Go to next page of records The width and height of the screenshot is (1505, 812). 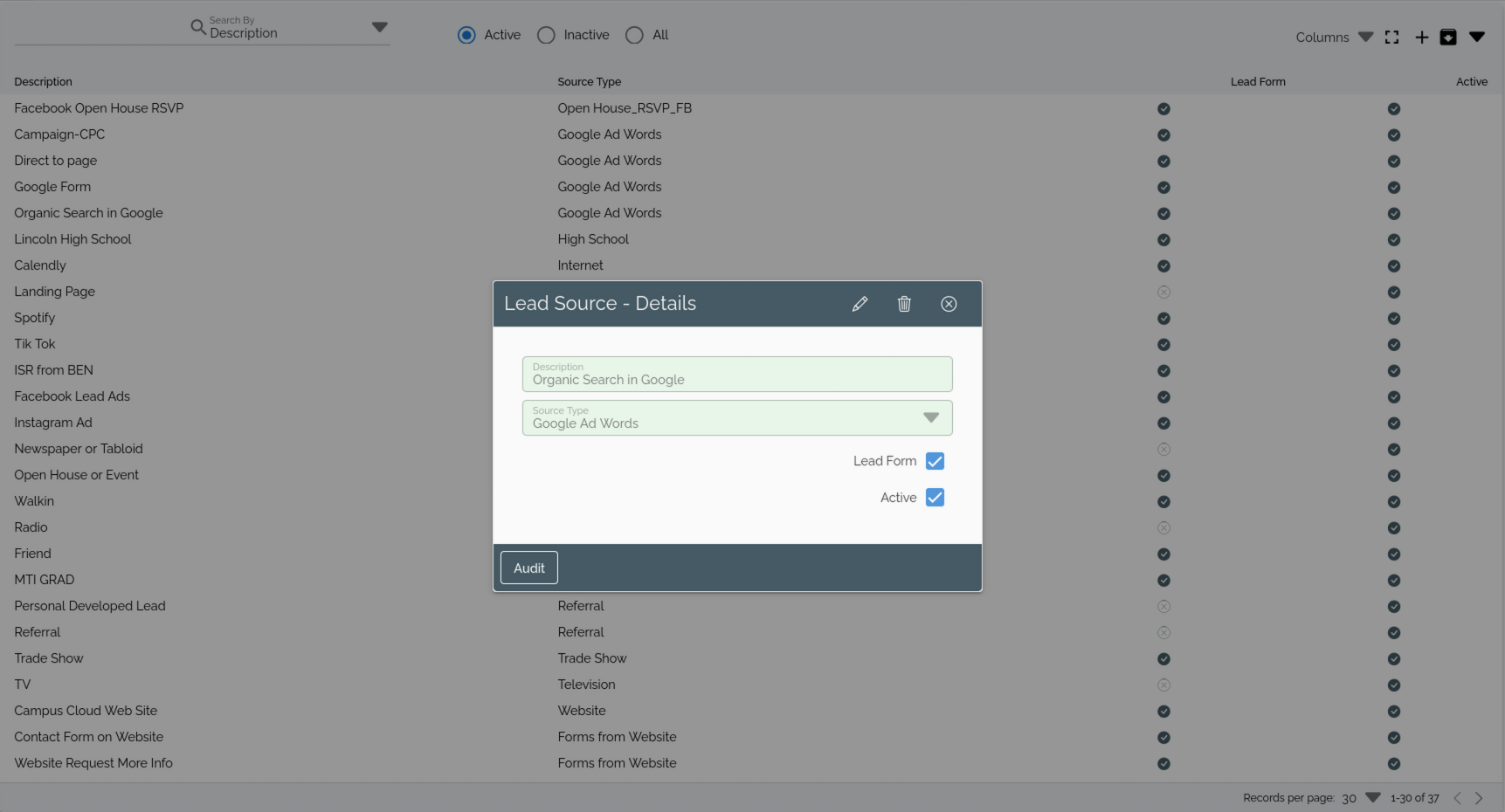click(x=1479, y=798)
